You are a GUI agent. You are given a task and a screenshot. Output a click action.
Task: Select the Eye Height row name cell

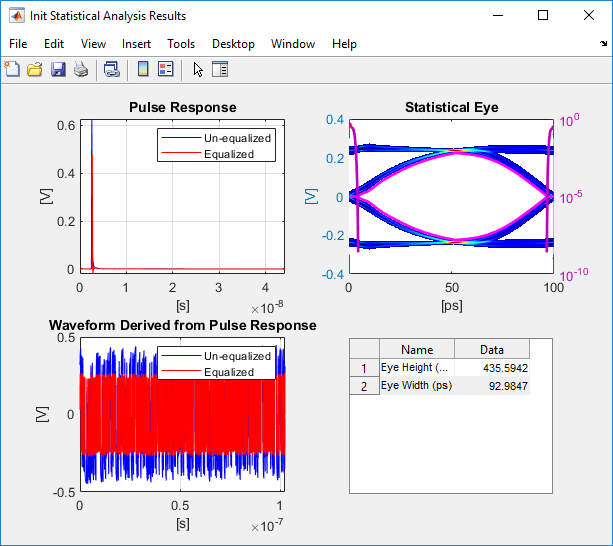[x=417, y=368]
